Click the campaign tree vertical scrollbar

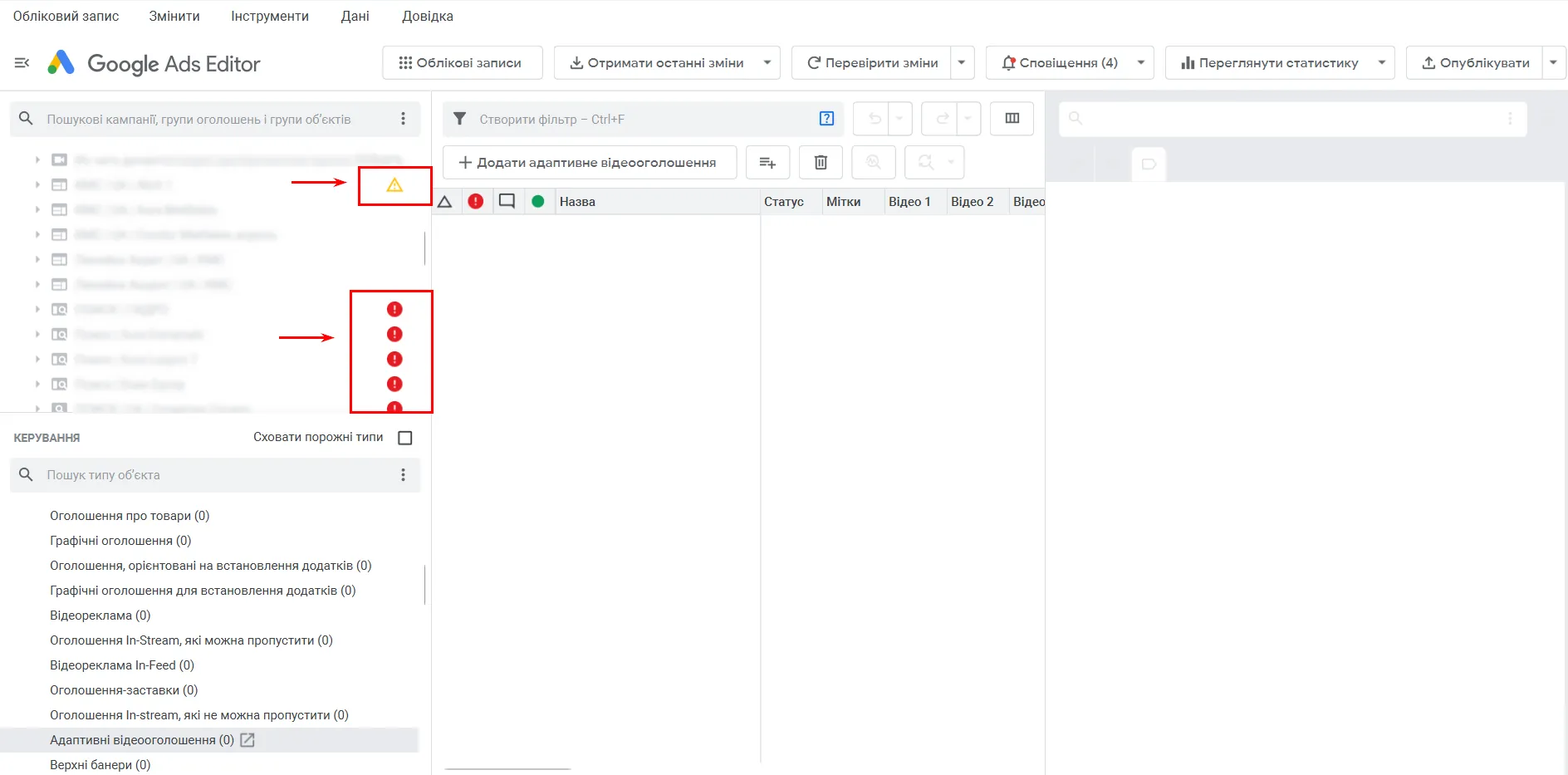424,248
